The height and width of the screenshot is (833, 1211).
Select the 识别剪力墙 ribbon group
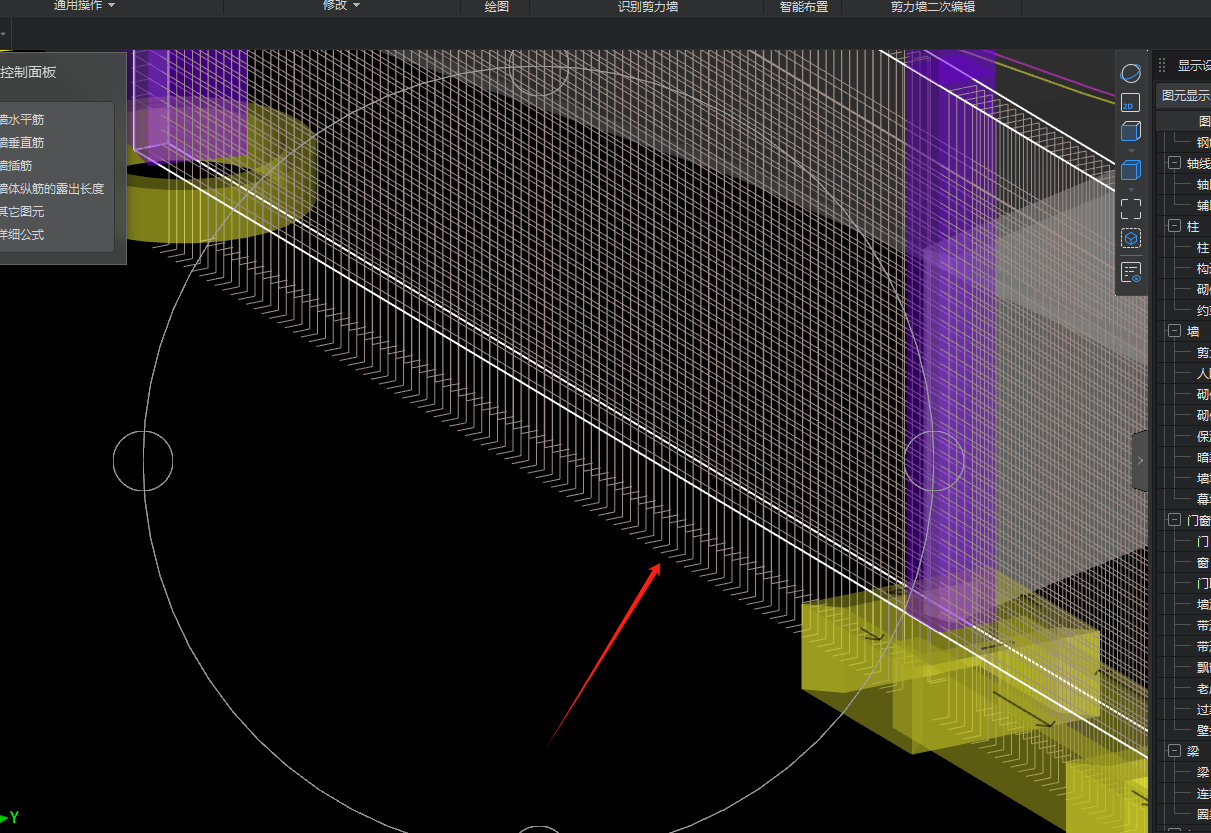click(x=648, y=7)
